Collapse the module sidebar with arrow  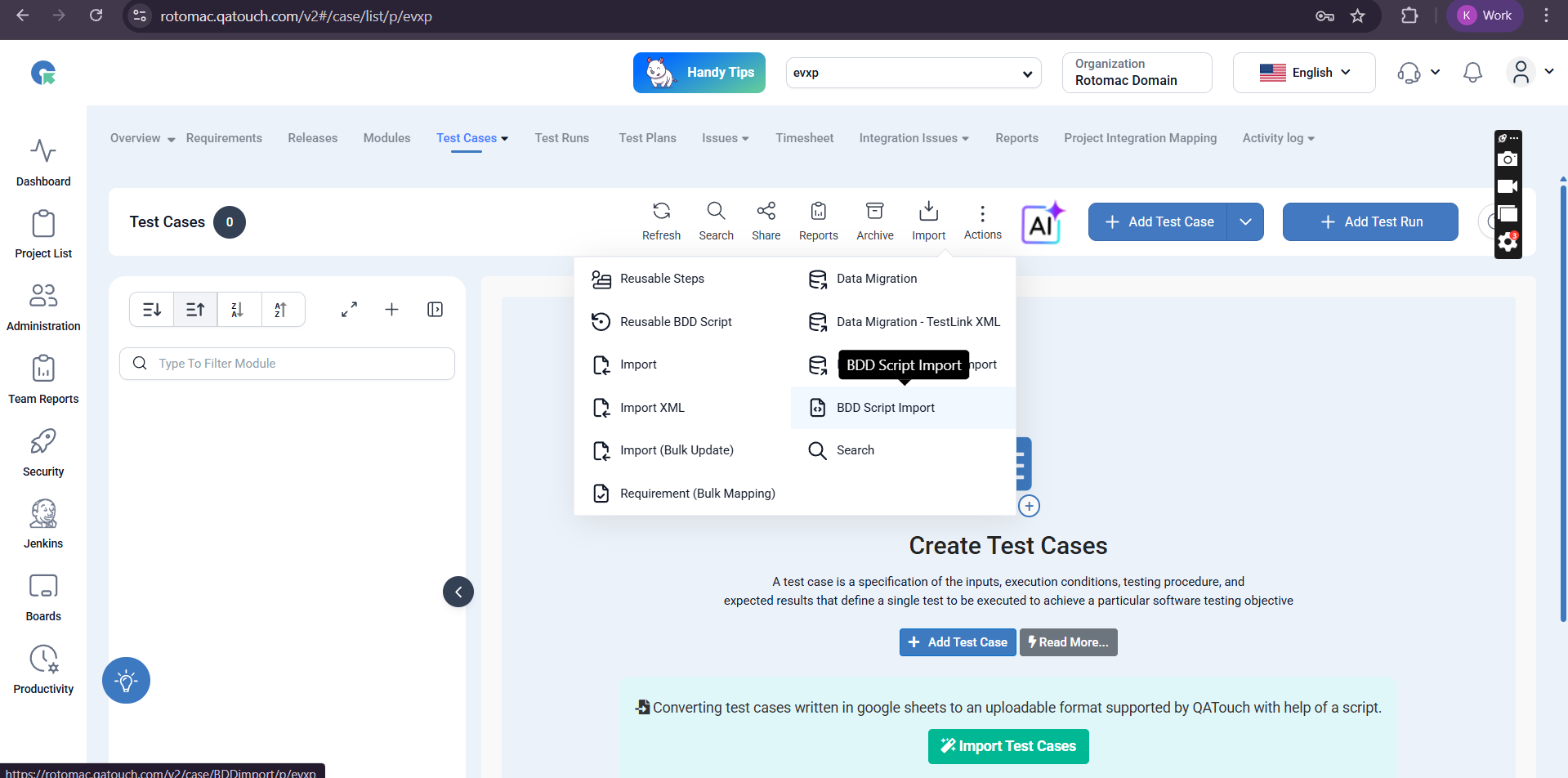tap(458, 592)
